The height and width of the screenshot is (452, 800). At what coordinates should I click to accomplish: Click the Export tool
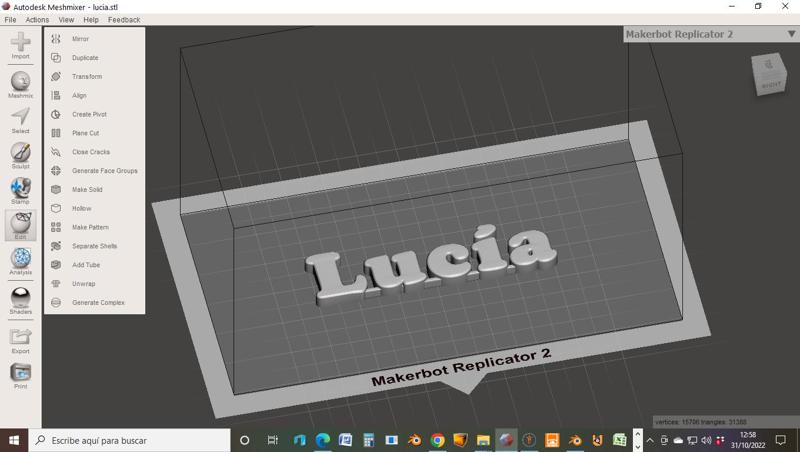[x=20, y=341]
